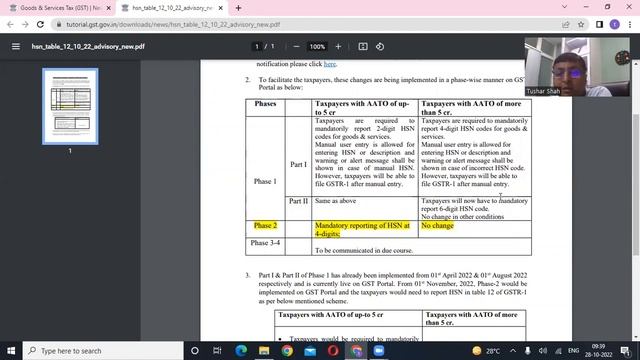
Task: Click 'Mandatory reporting of HSN at 4-digits' text
Action: click(x=362, y=229)
